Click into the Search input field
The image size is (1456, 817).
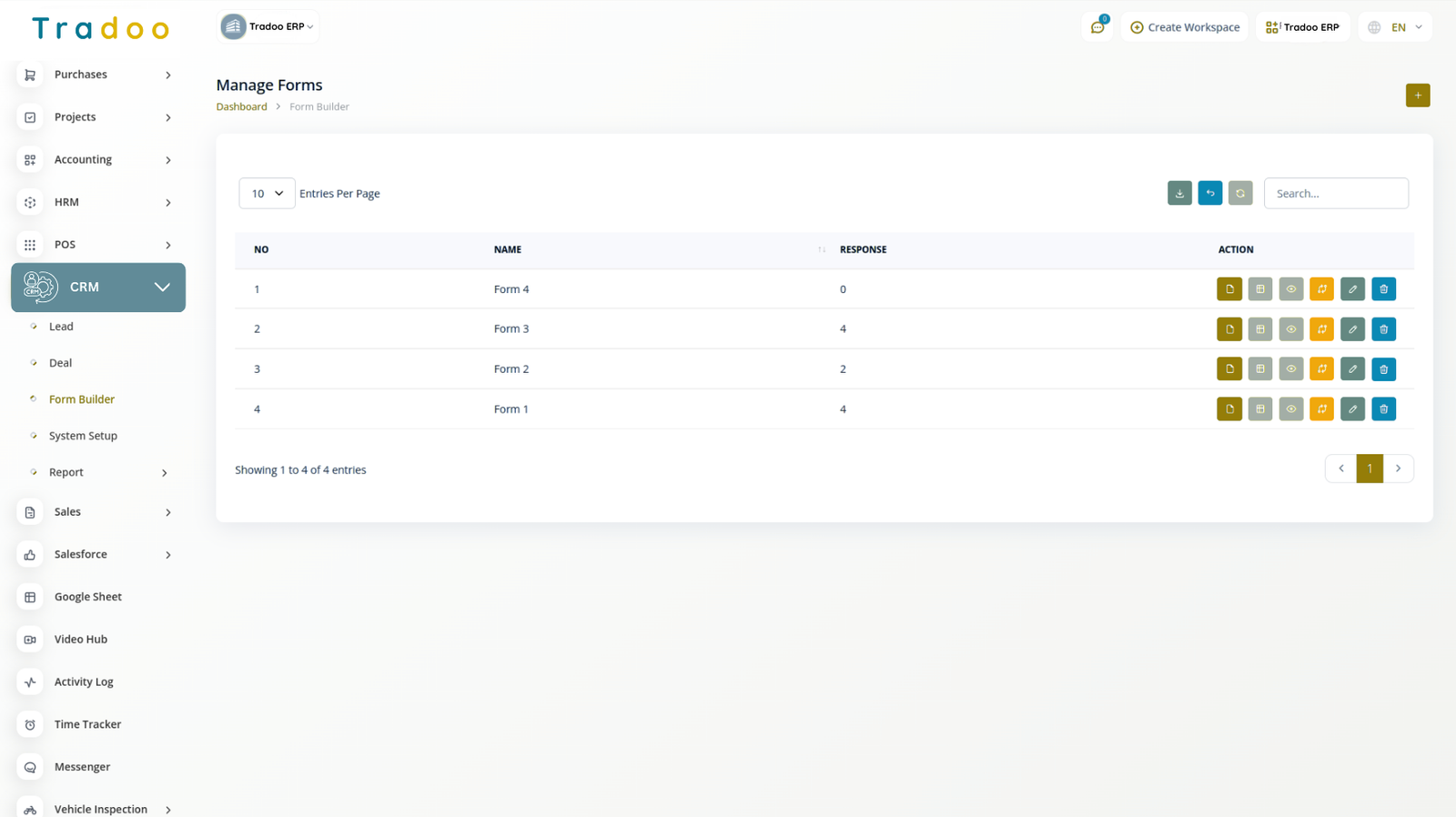1335,193
